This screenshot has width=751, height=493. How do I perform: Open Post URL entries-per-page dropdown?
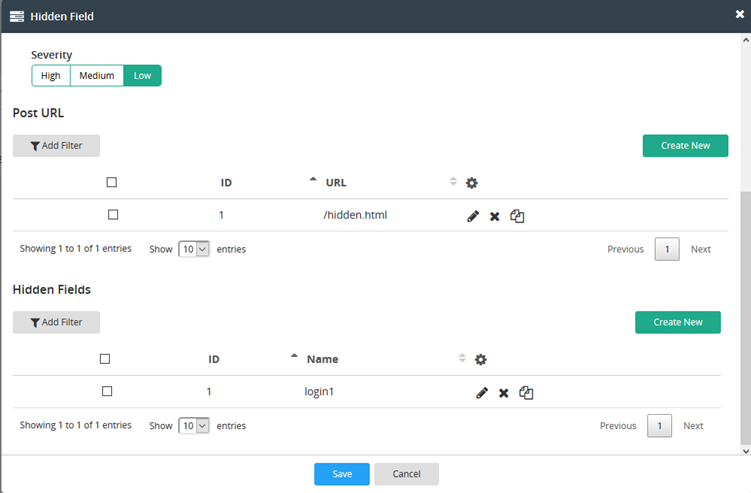[x=194, y=249]
